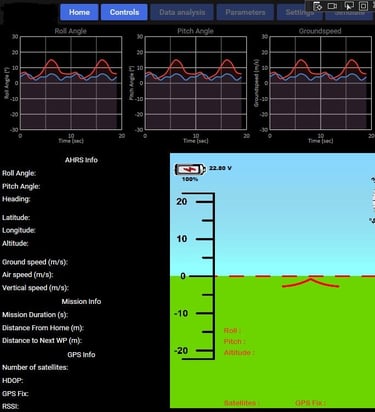
Task: Click the RSSI: label
Action: pyautogui.click(x=11, y=407)
